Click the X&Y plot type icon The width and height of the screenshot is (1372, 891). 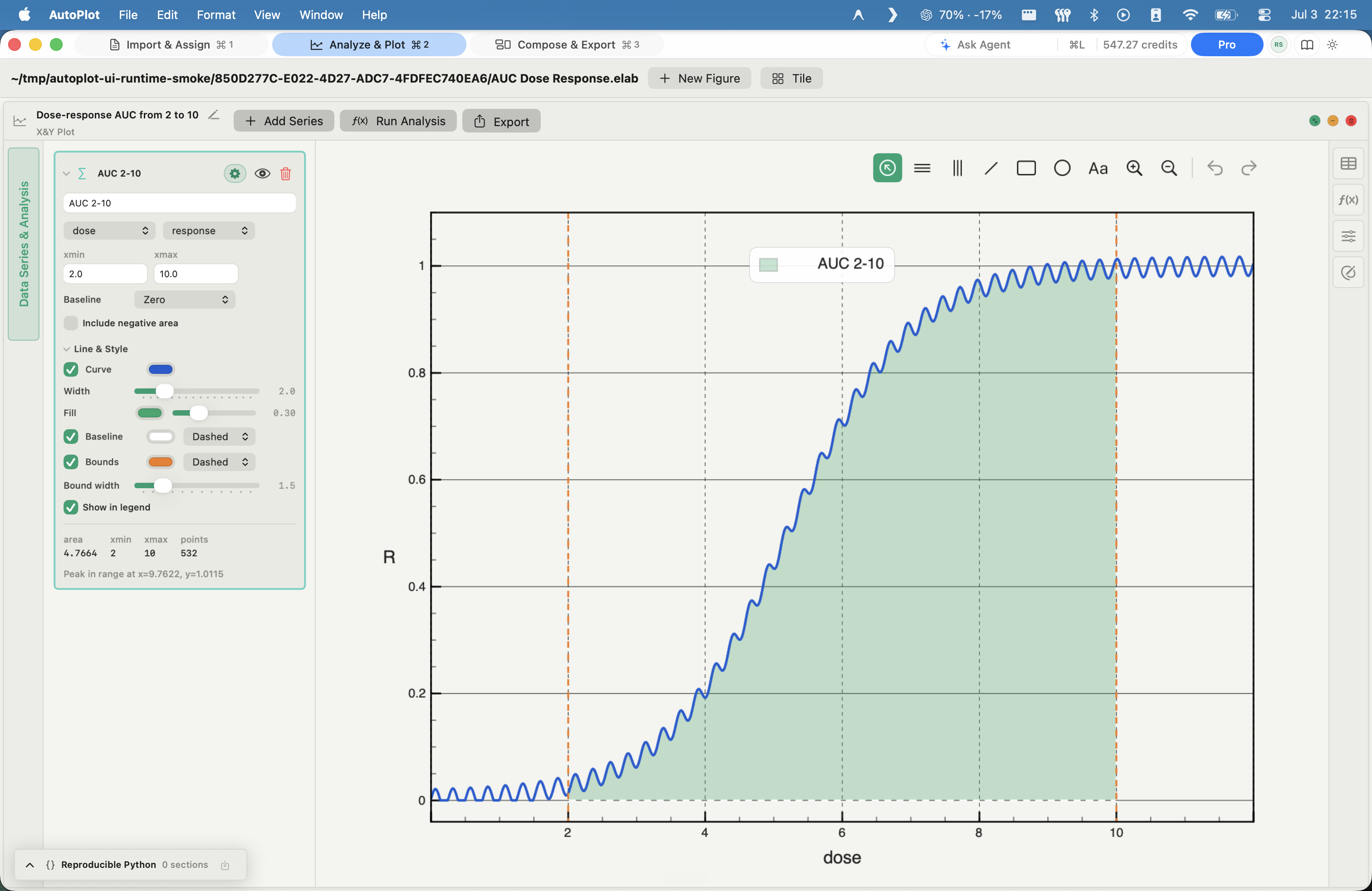click(20, 121)
